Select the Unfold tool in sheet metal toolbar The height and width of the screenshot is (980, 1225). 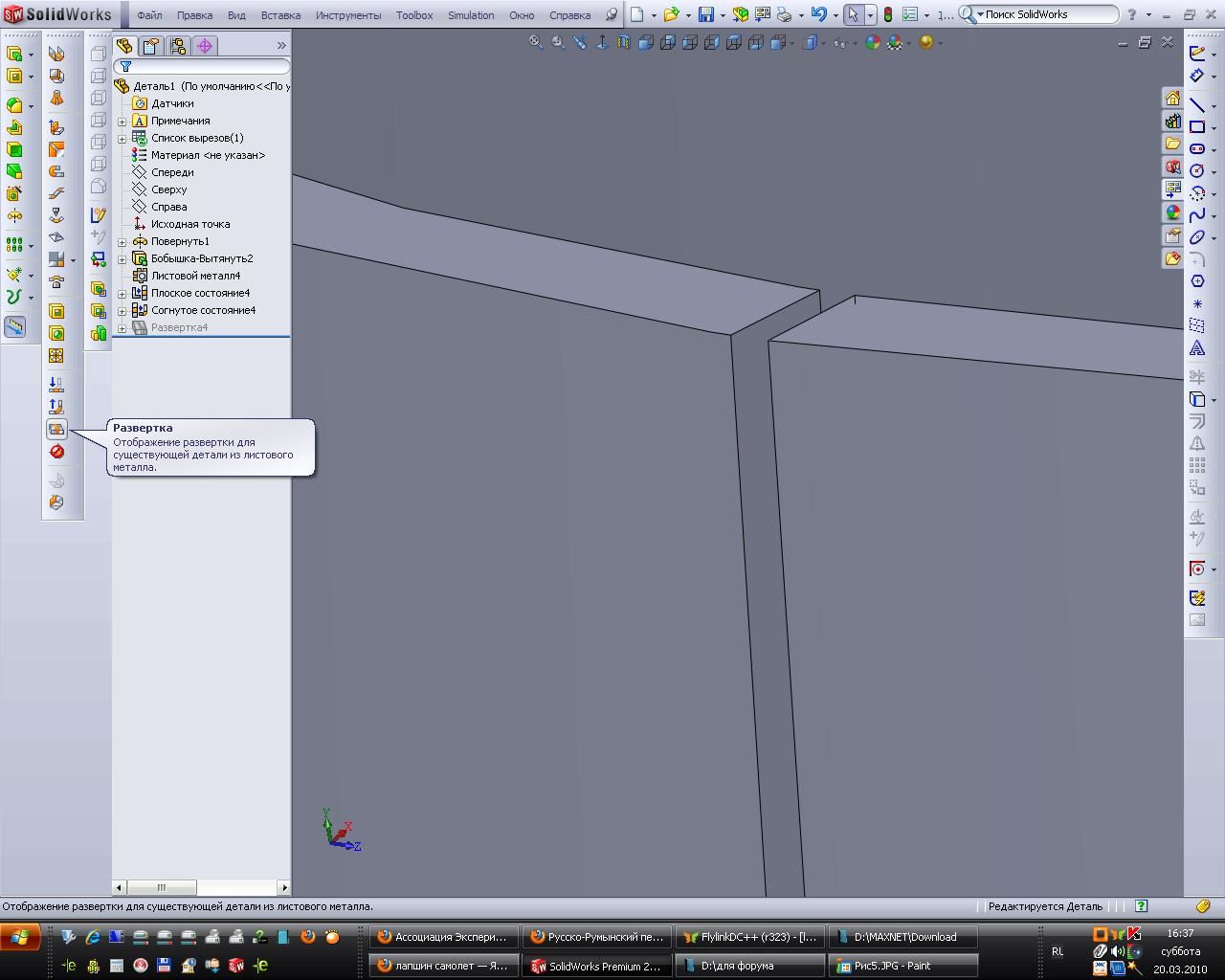[56, 385]
